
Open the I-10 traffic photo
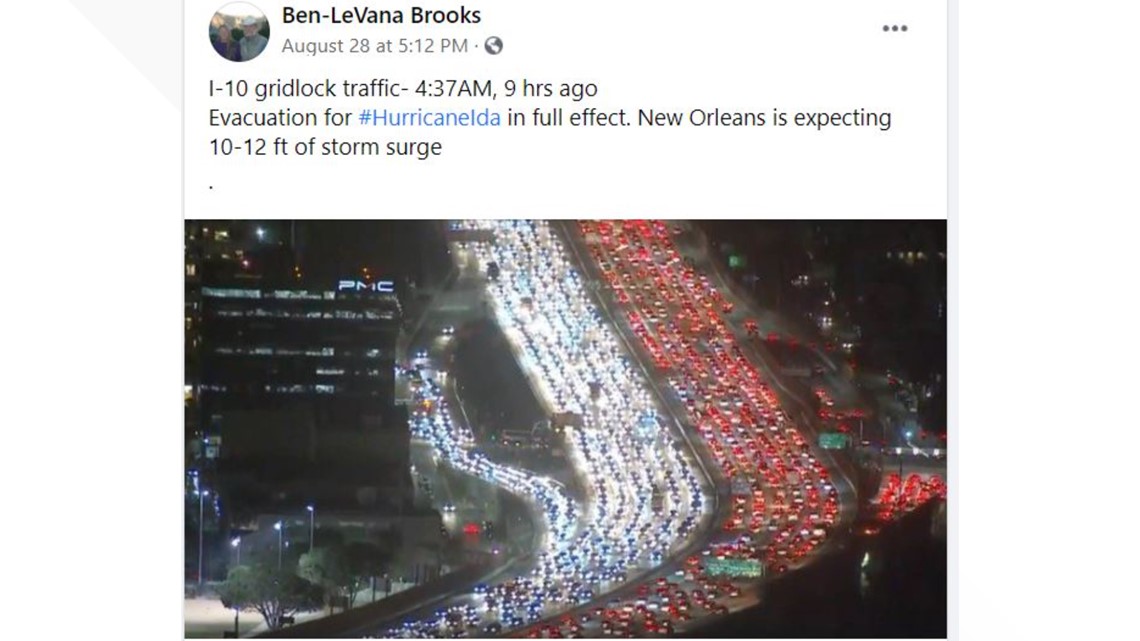(565, 429)
